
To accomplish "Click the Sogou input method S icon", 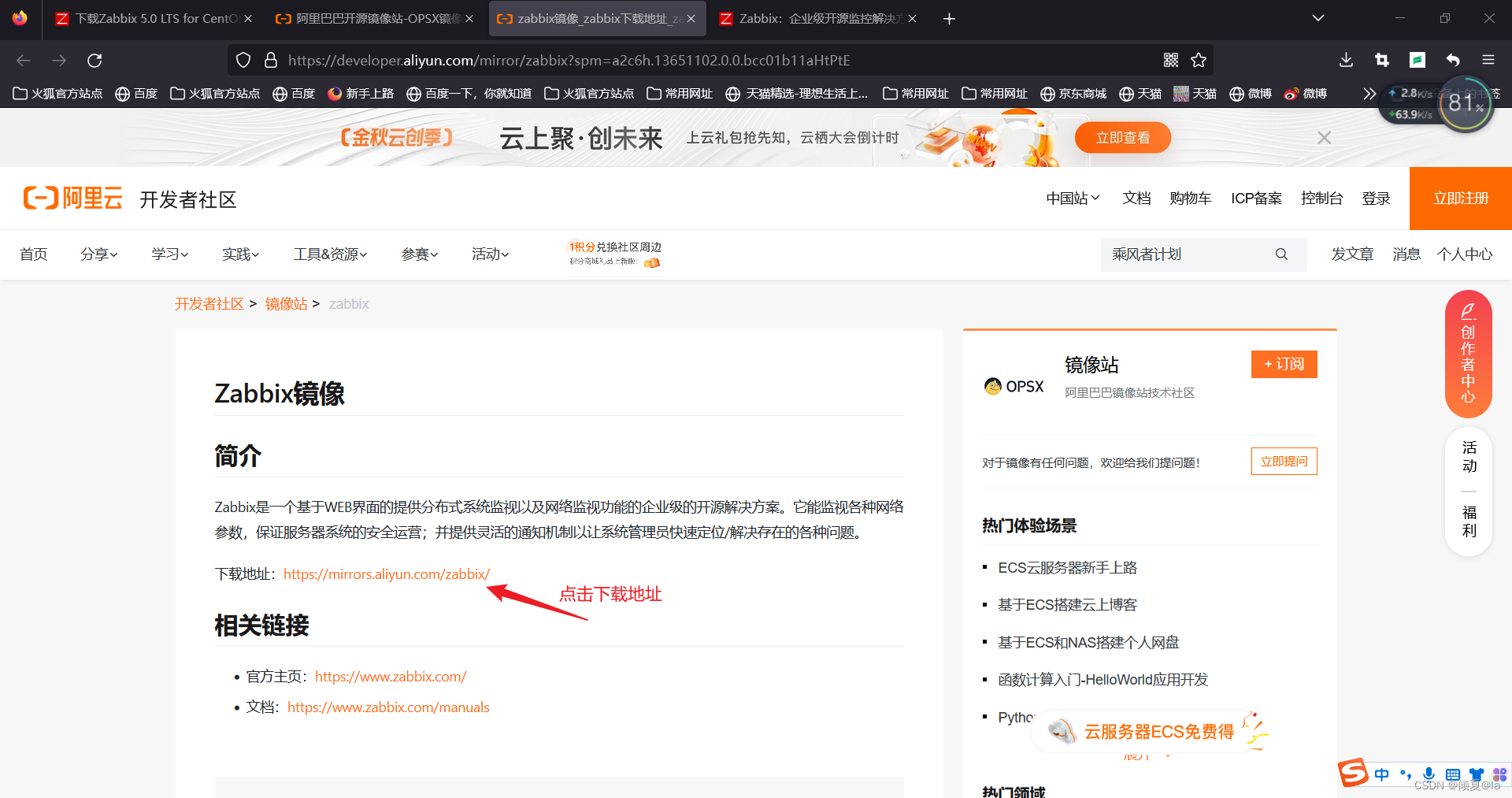I will pyautogui.click(x=1353, y=773).
